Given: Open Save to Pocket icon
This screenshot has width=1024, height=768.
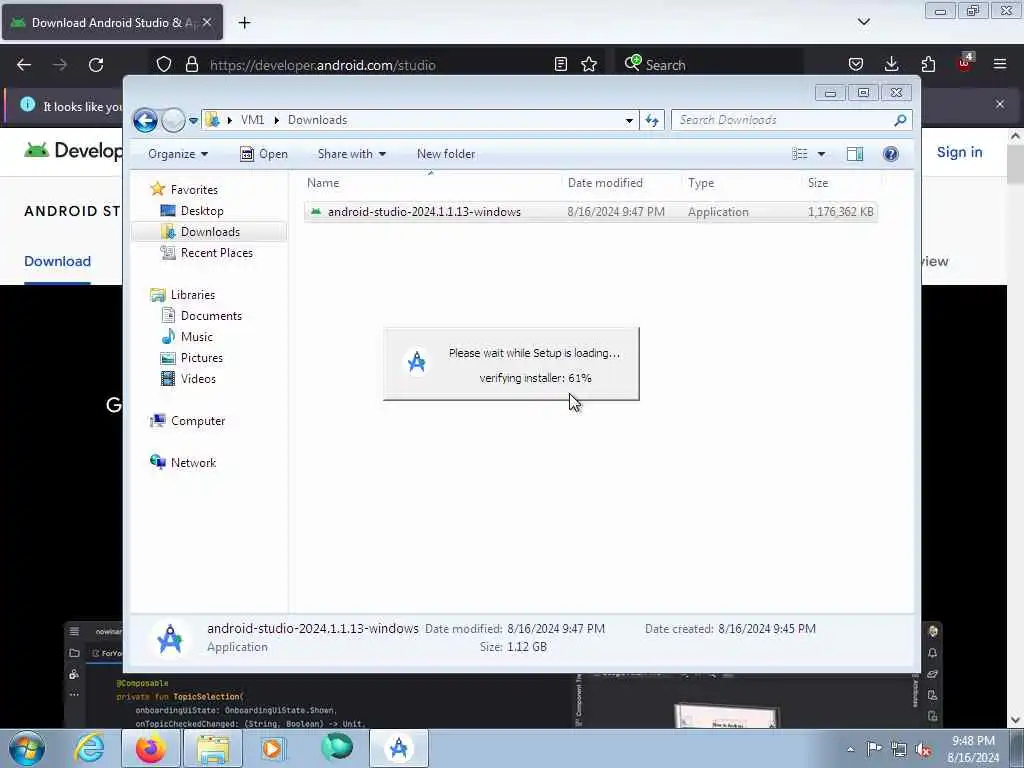Looking at the screenshot, I should click(x=856, y=64).
